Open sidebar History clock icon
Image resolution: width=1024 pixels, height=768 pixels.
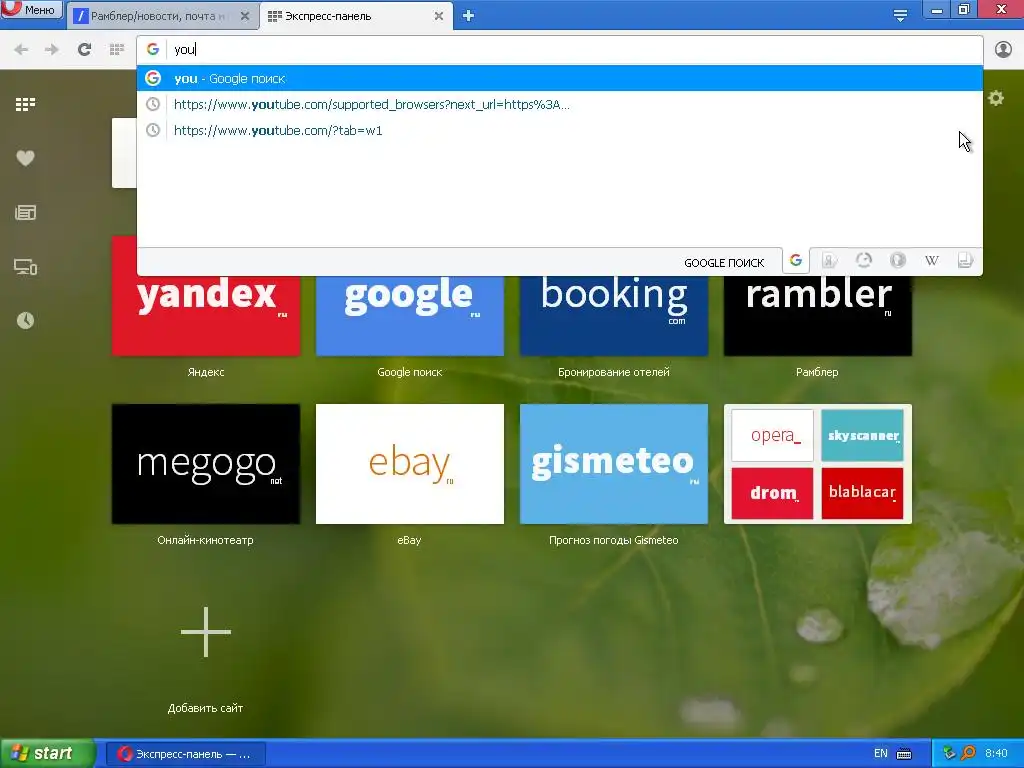coord(25,320)
